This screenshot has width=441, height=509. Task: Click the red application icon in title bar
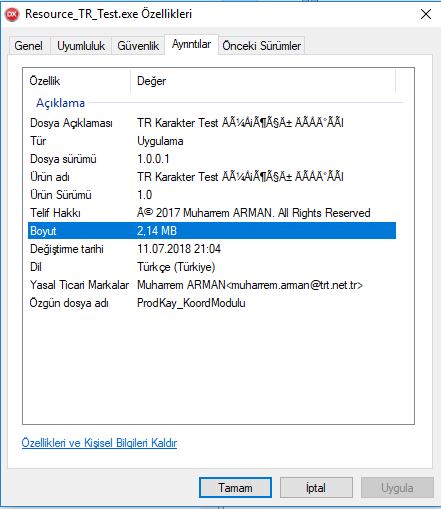12,14
